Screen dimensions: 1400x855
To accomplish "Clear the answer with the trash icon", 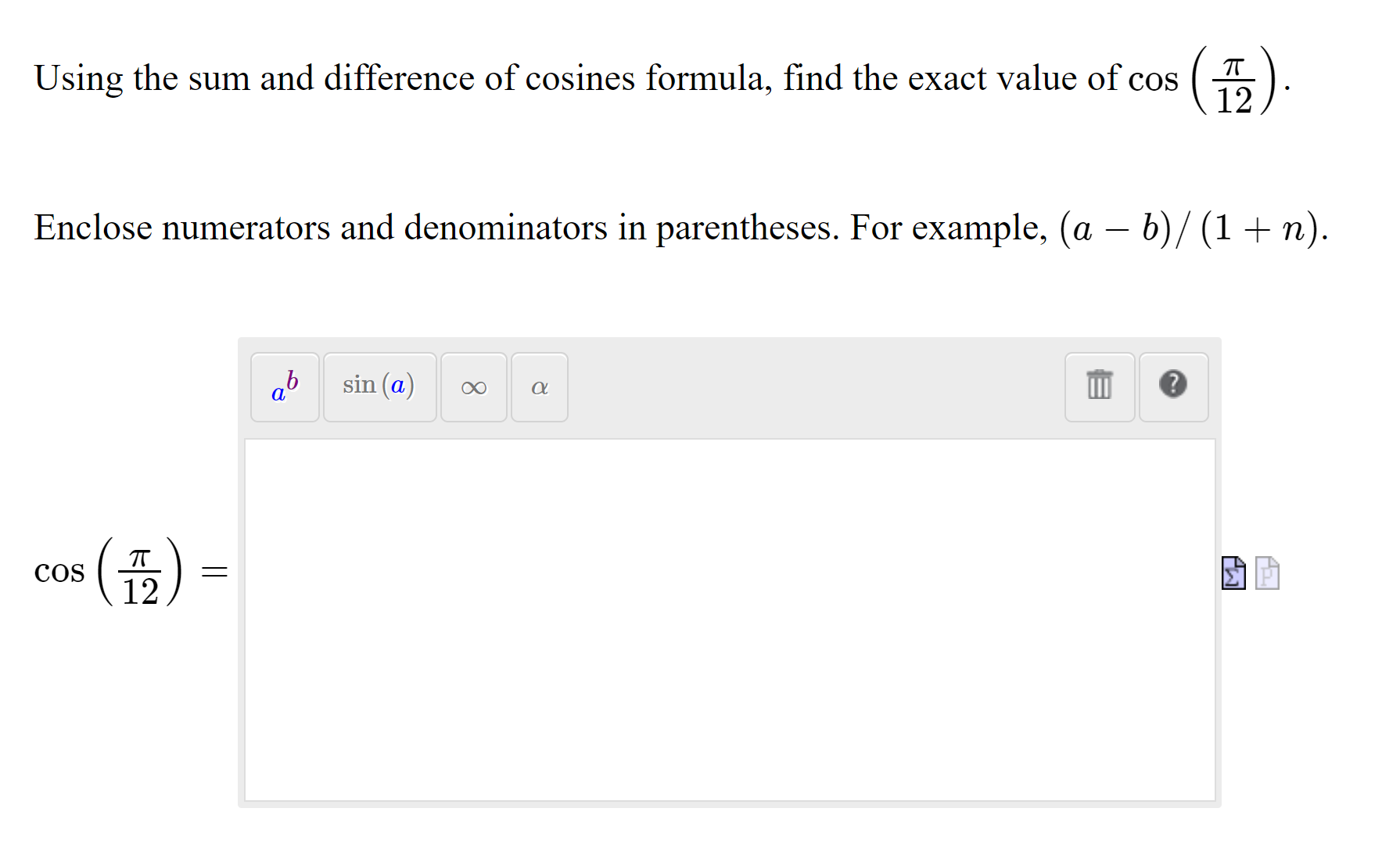I will (1099, 386).
